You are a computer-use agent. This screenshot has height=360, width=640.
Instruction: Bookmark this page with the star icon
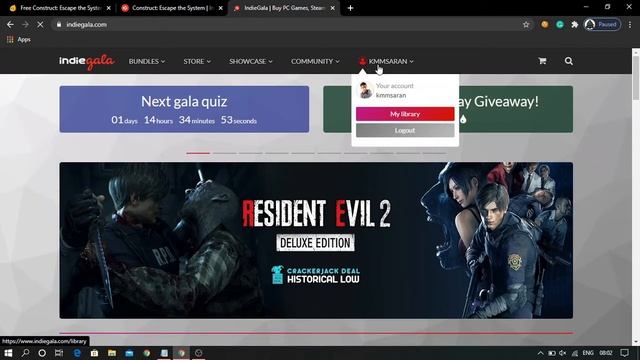526,24
